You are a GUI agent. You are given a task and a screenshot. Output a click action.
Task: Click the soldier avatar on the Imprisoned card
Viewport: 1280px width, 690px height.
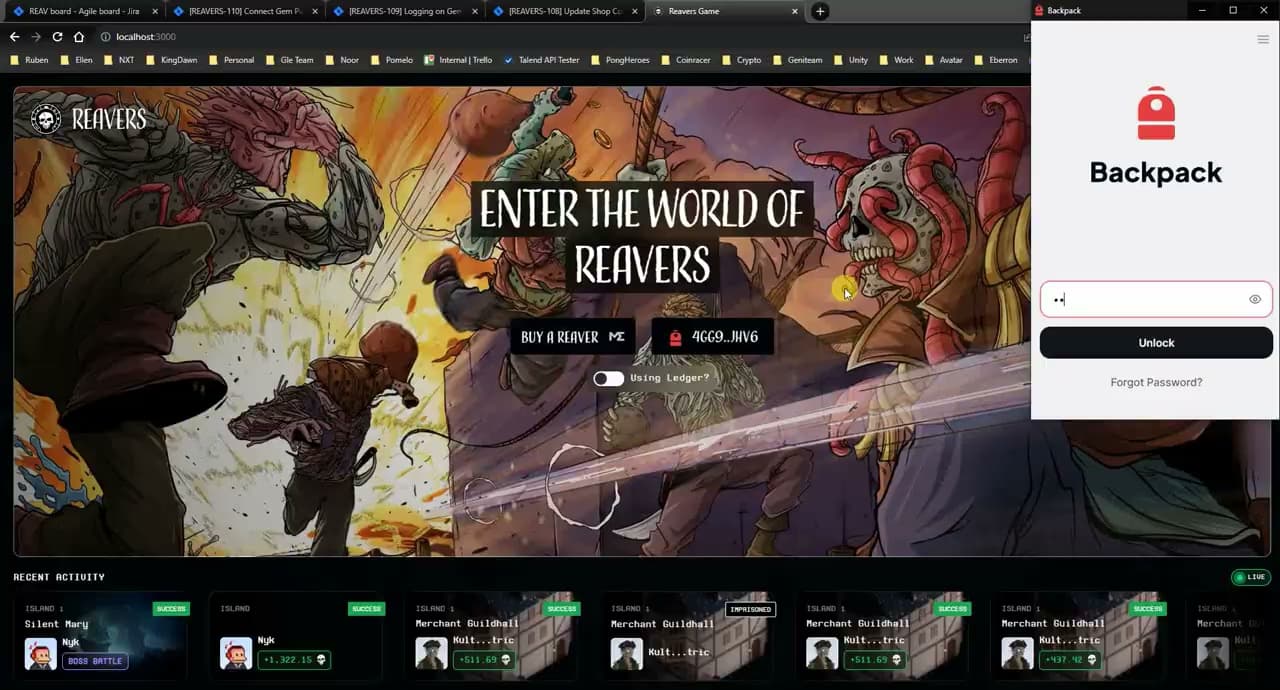click(x=627, y=653)
